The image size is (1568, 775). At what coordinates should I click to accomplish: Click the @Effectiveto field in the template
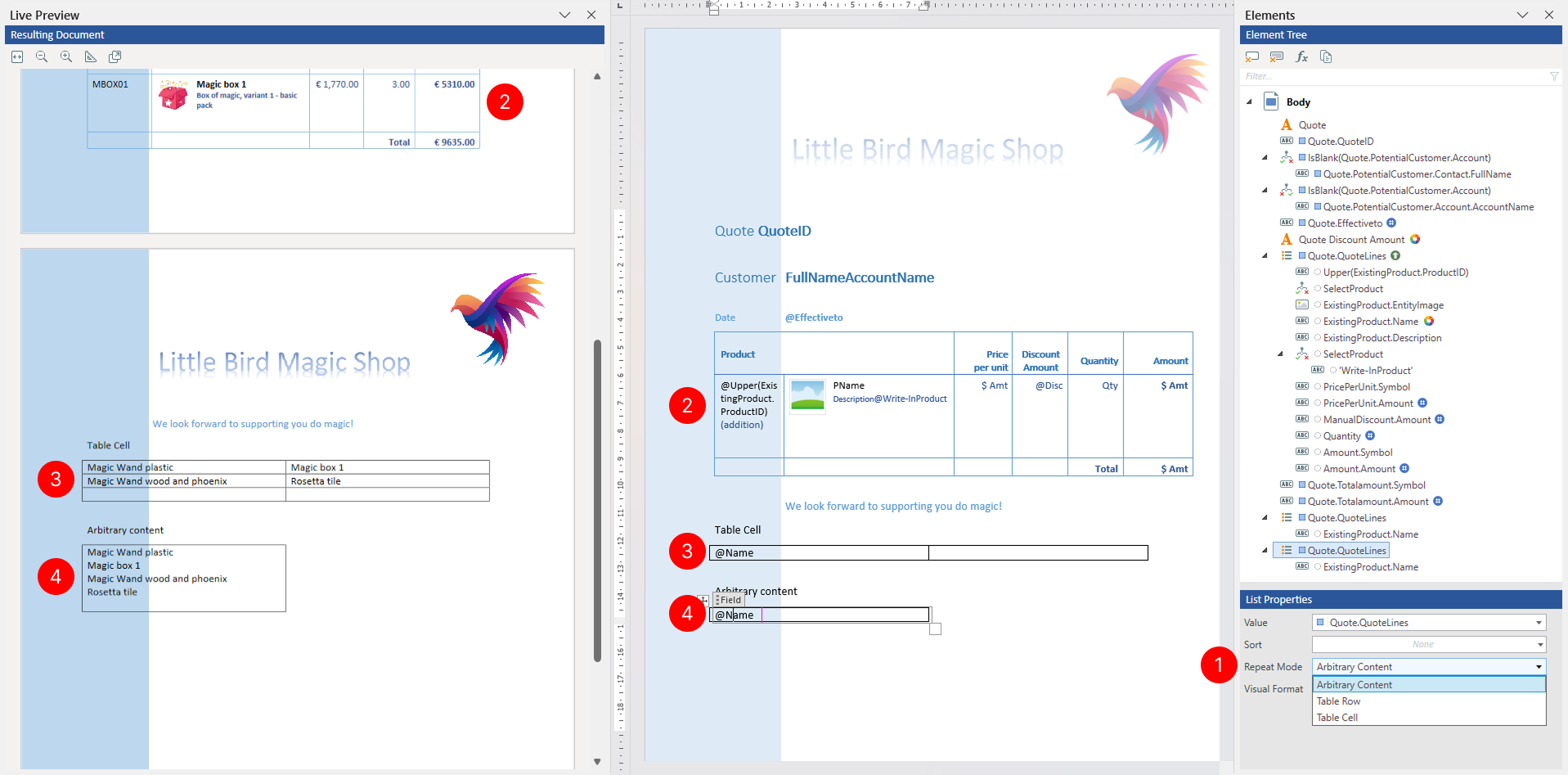814,318
